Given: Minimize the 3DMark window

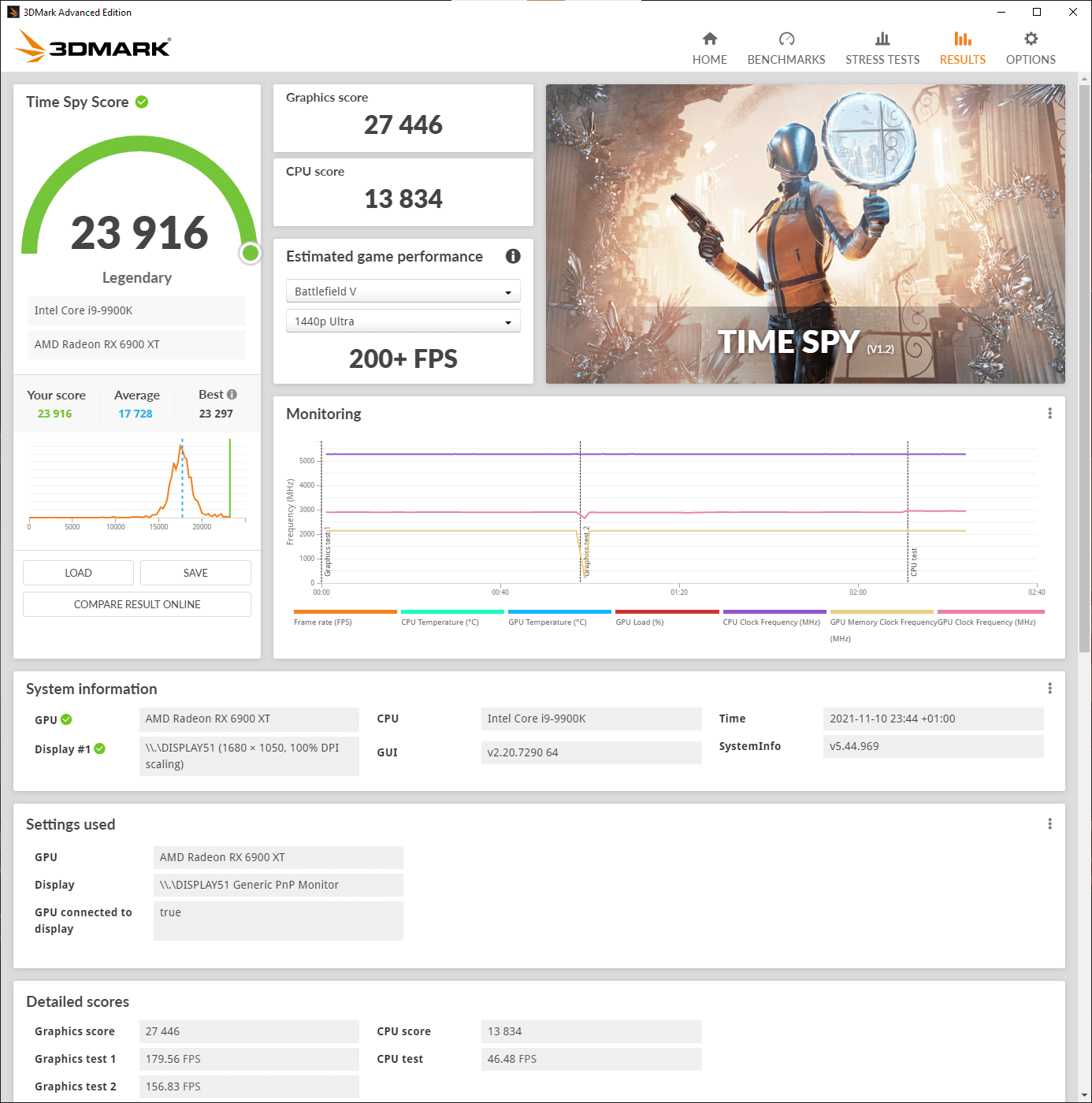Looking at the screenshot, I should (x=1001, y=12).
